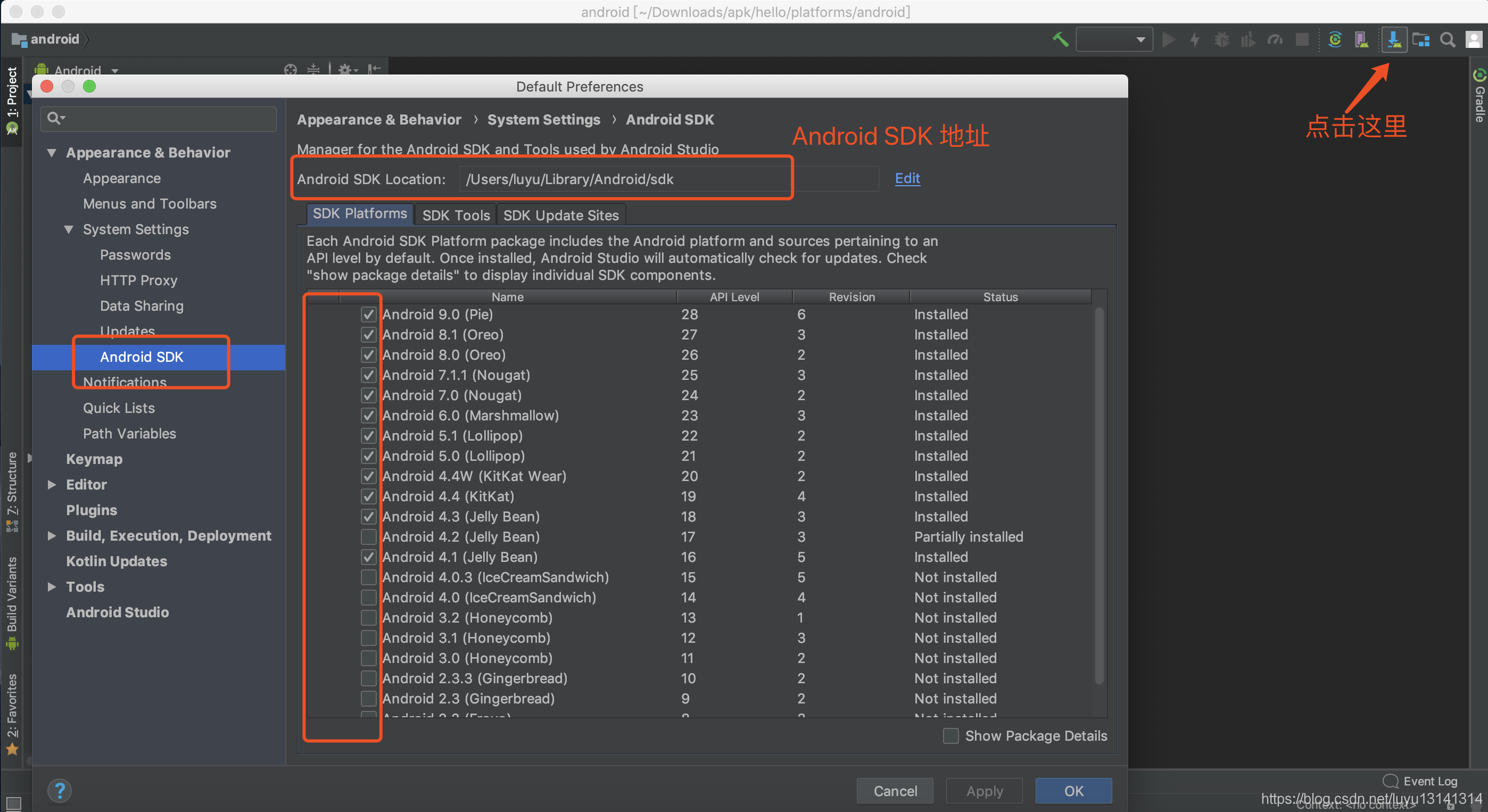The height and width of the screenshot is (812, 1488).
Task: Click the hide project panel icon
Action: tap(374, 70)
